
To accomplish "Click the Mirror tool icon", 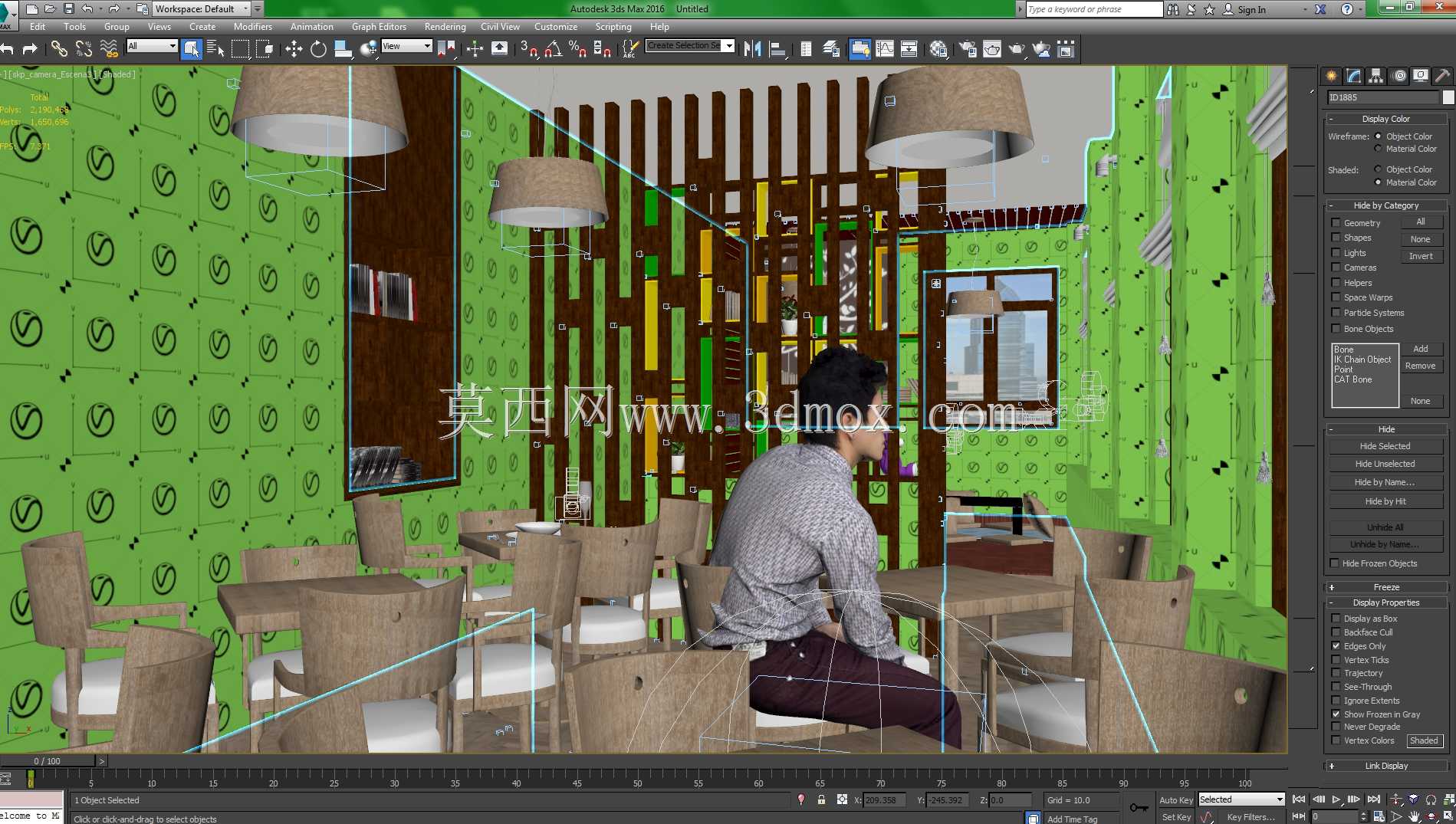I will pyautogui.click(x=753, y=49).
